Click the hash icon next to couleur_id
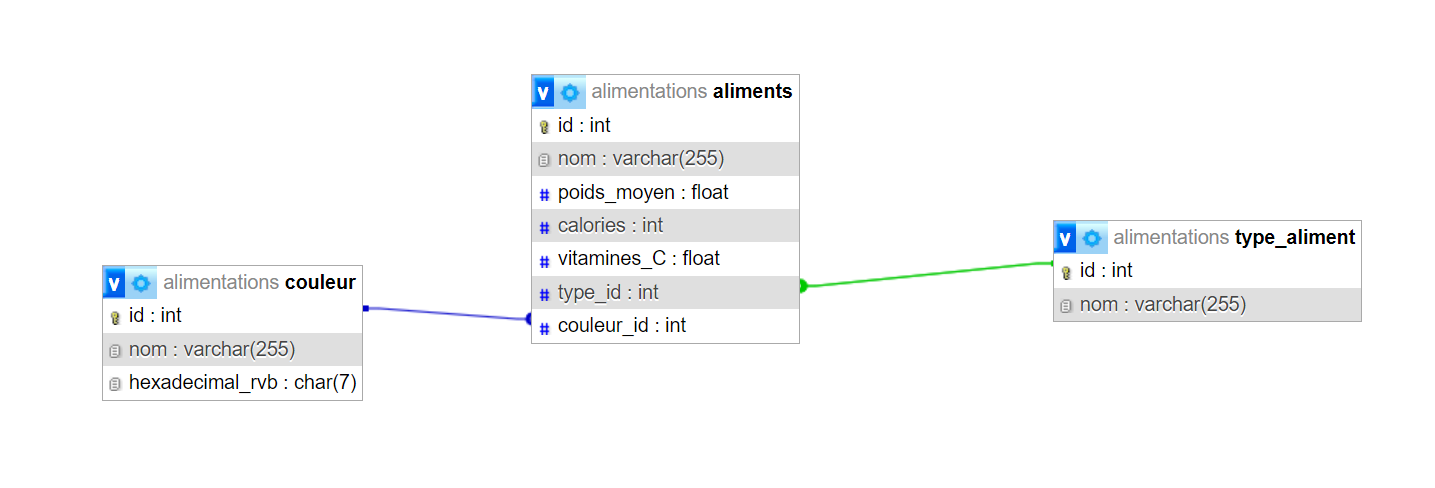Image resolution: width=1435 pixels, height=488 pixels. [544, 327]
